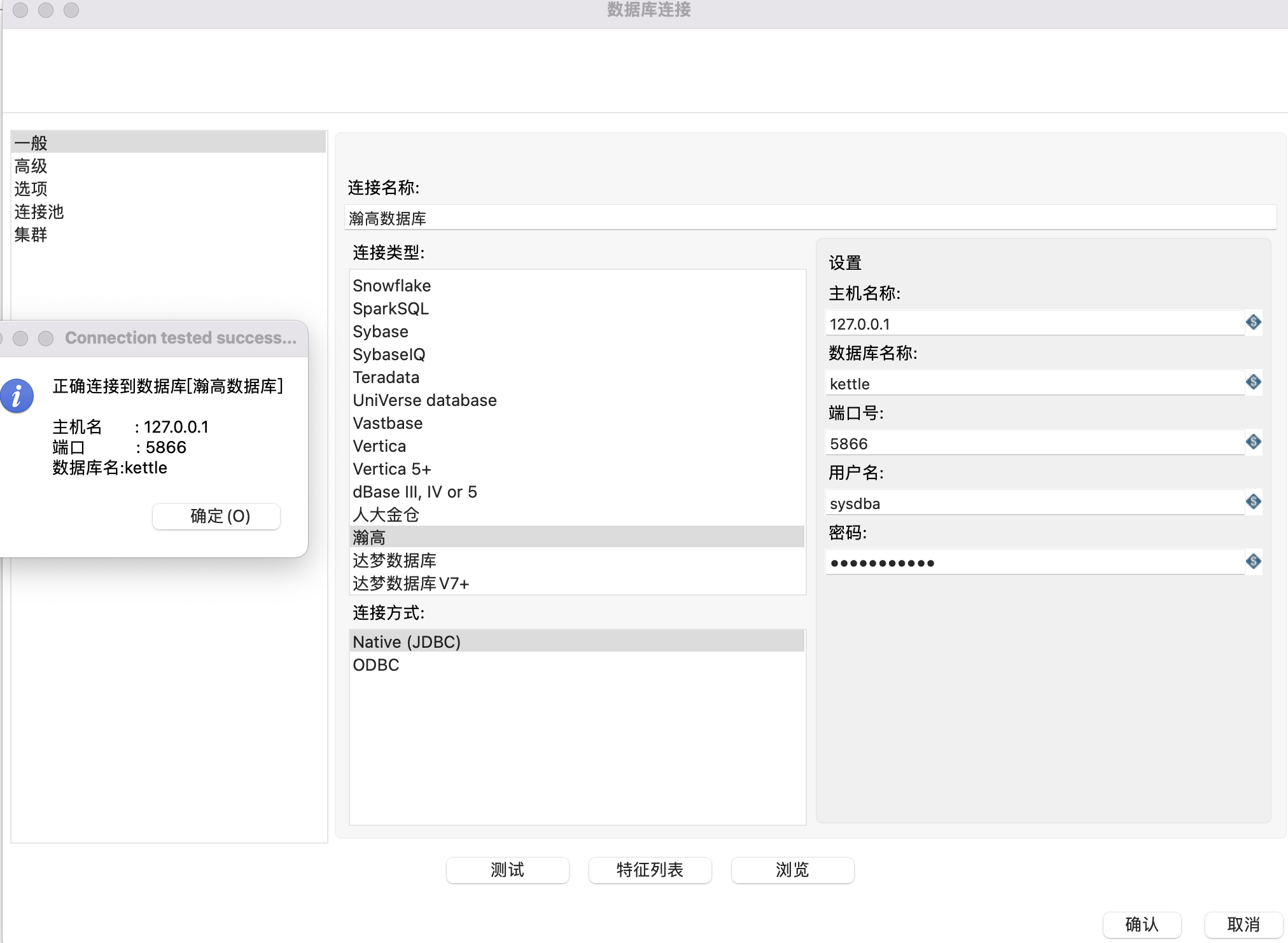This screenshot has width=1288, height=943.
Task: Select the 集群 cluster page
Action: click(31, 235)
